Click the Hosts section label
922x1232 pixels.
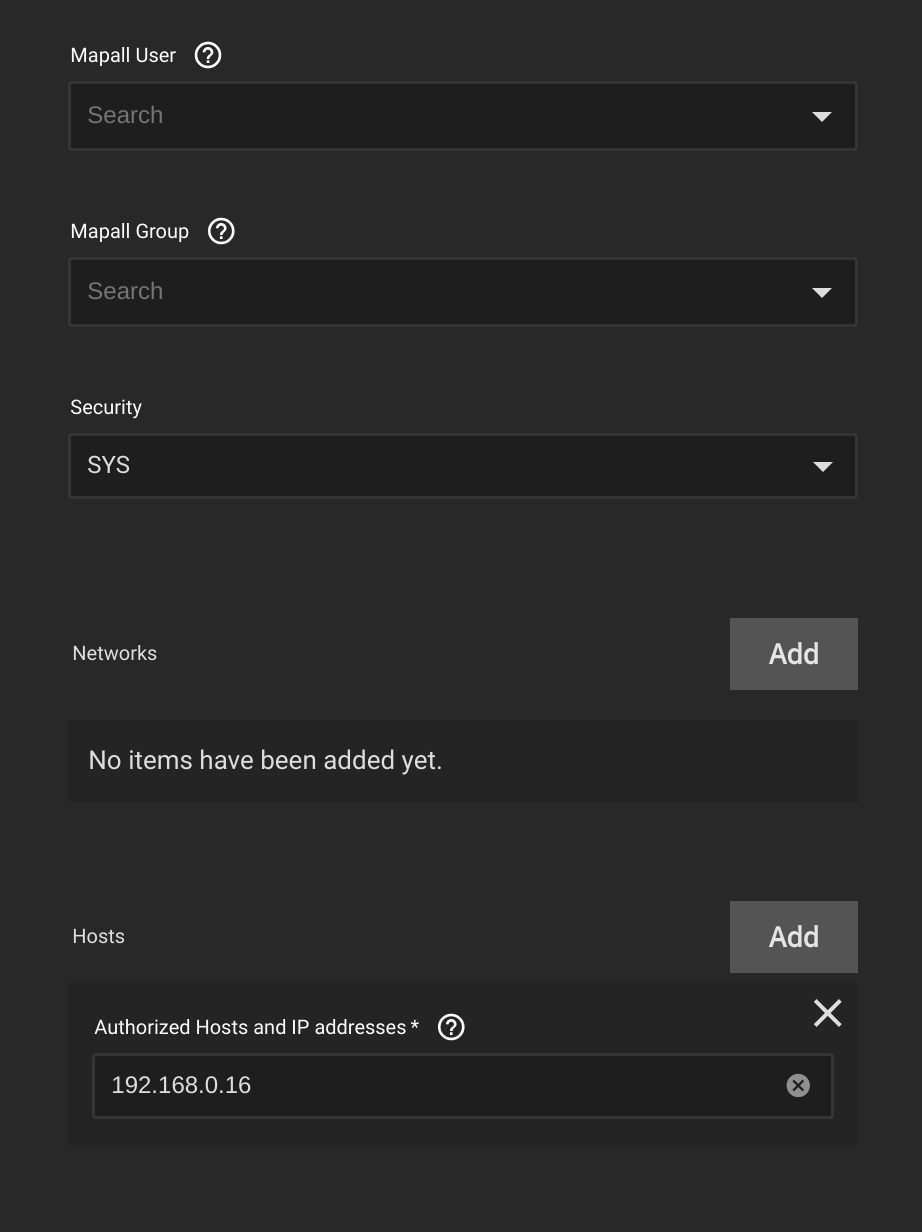pyautogui.click(x=99, y=936)
